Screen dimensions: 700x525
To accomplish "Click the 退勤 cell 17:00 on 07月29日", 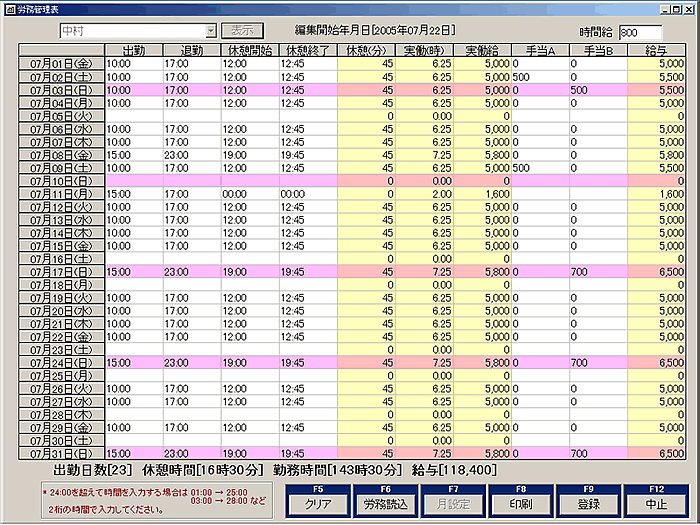I will (192, 427).
